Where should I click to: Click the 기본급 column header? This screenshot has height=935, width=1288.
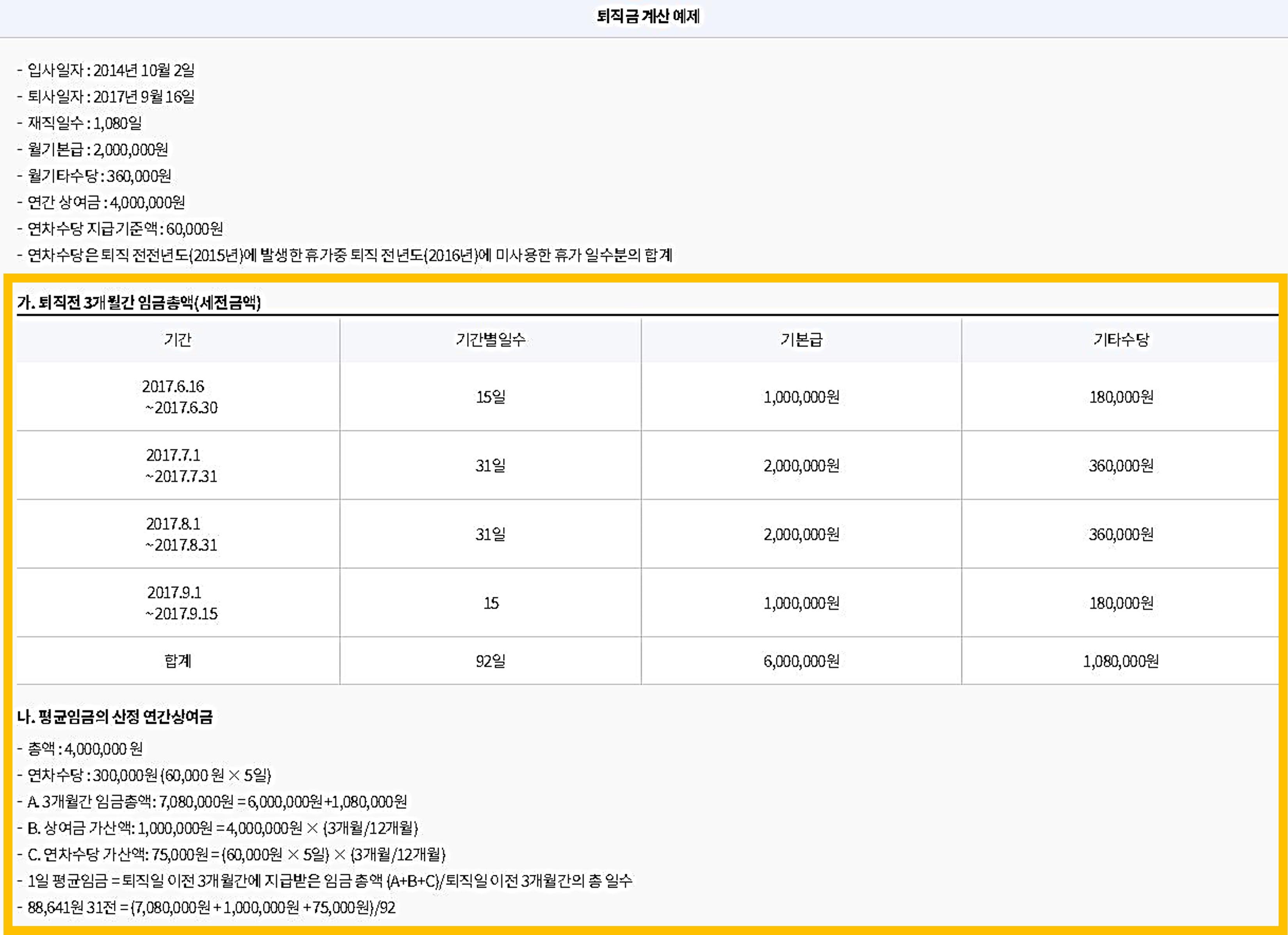801,340
